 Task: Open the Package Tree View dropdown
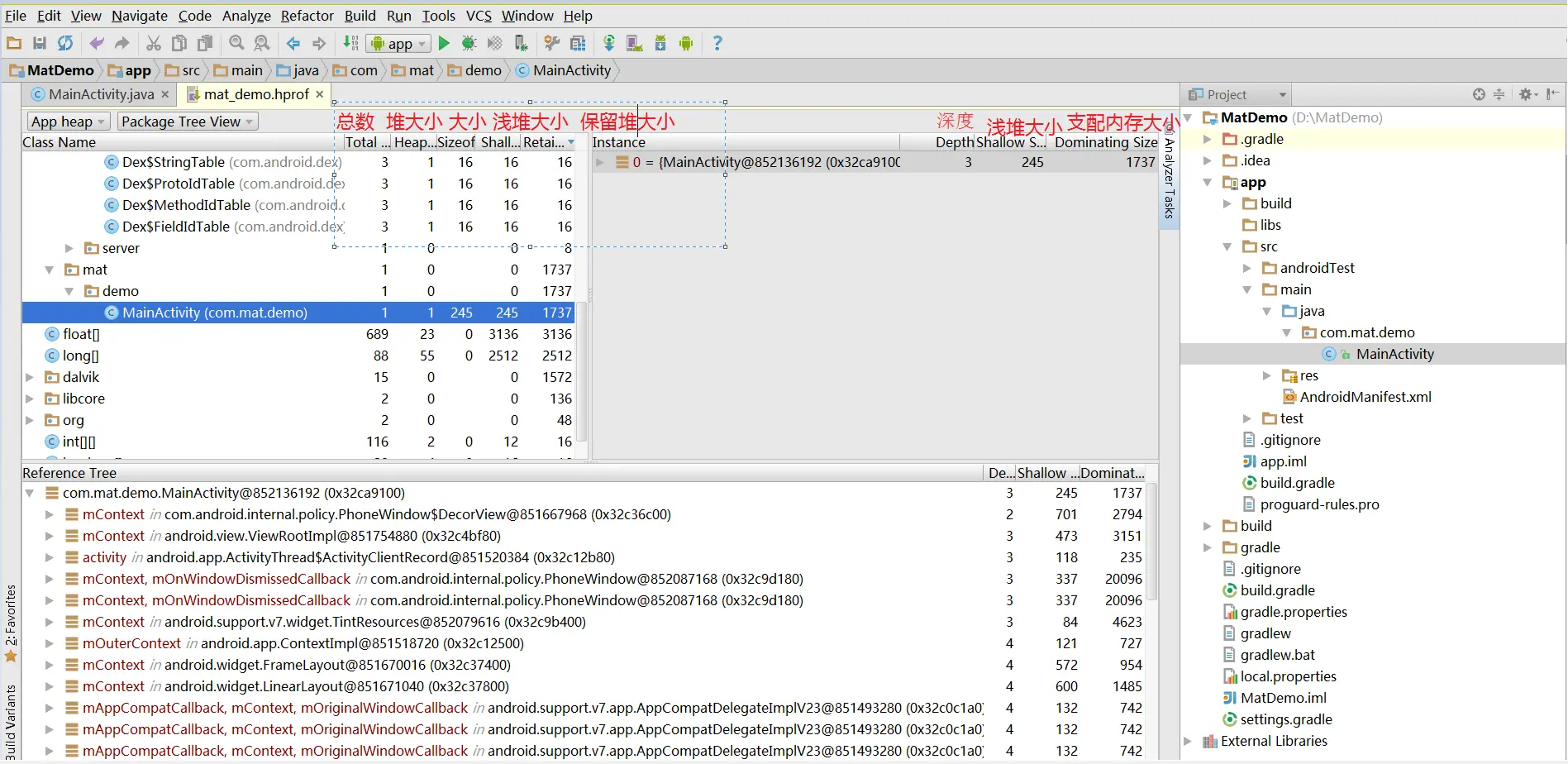coord(188,122)
